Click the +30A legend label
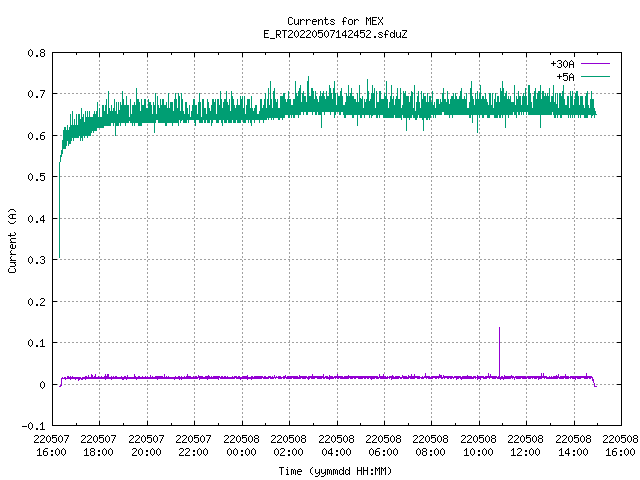 [562, 64]
